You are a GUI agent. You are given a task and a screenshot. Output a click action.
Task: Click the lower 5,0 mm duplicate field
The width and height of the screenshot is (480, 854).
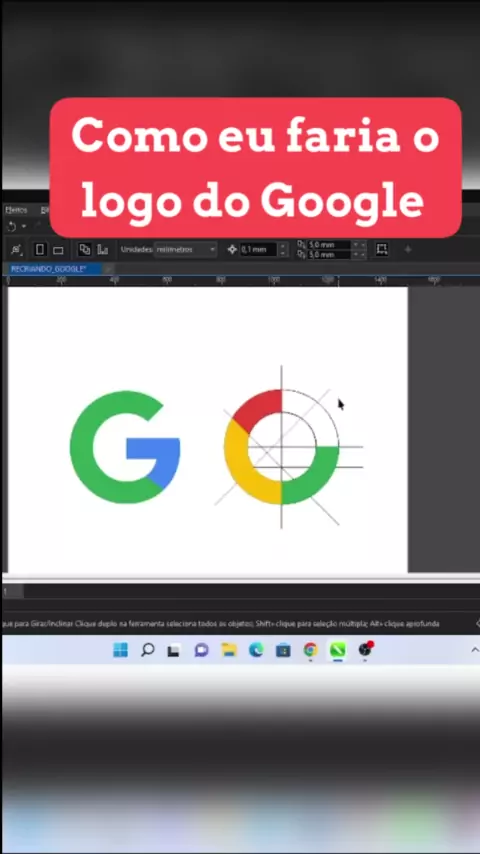click(329, 254)
